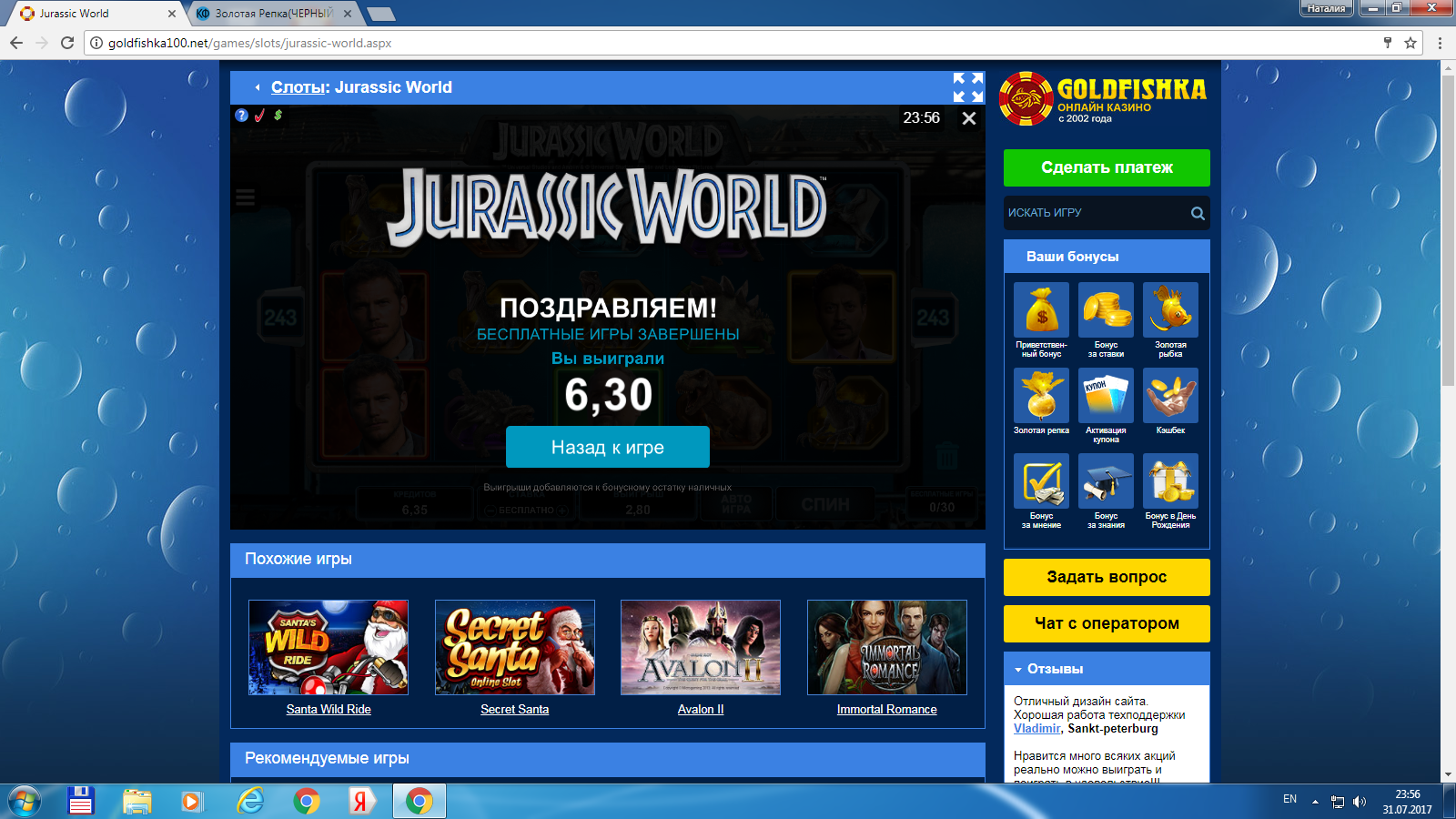Click the Чат с оператором button
This screenshot has width=1456, height=819.
click(x=1107, y=623)
